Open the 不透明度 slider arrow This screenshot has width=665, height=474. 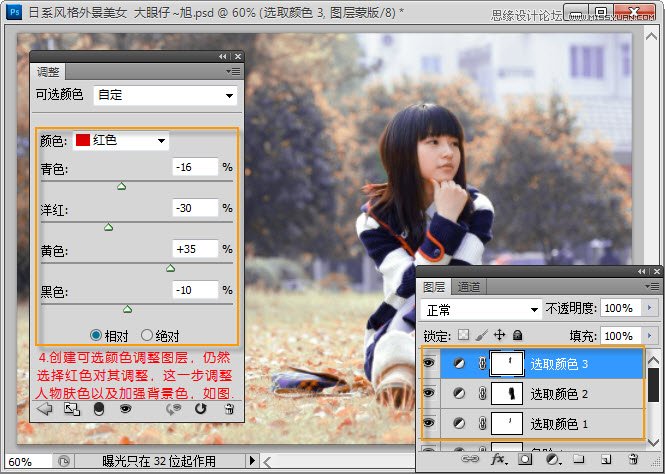pos(650,308)
